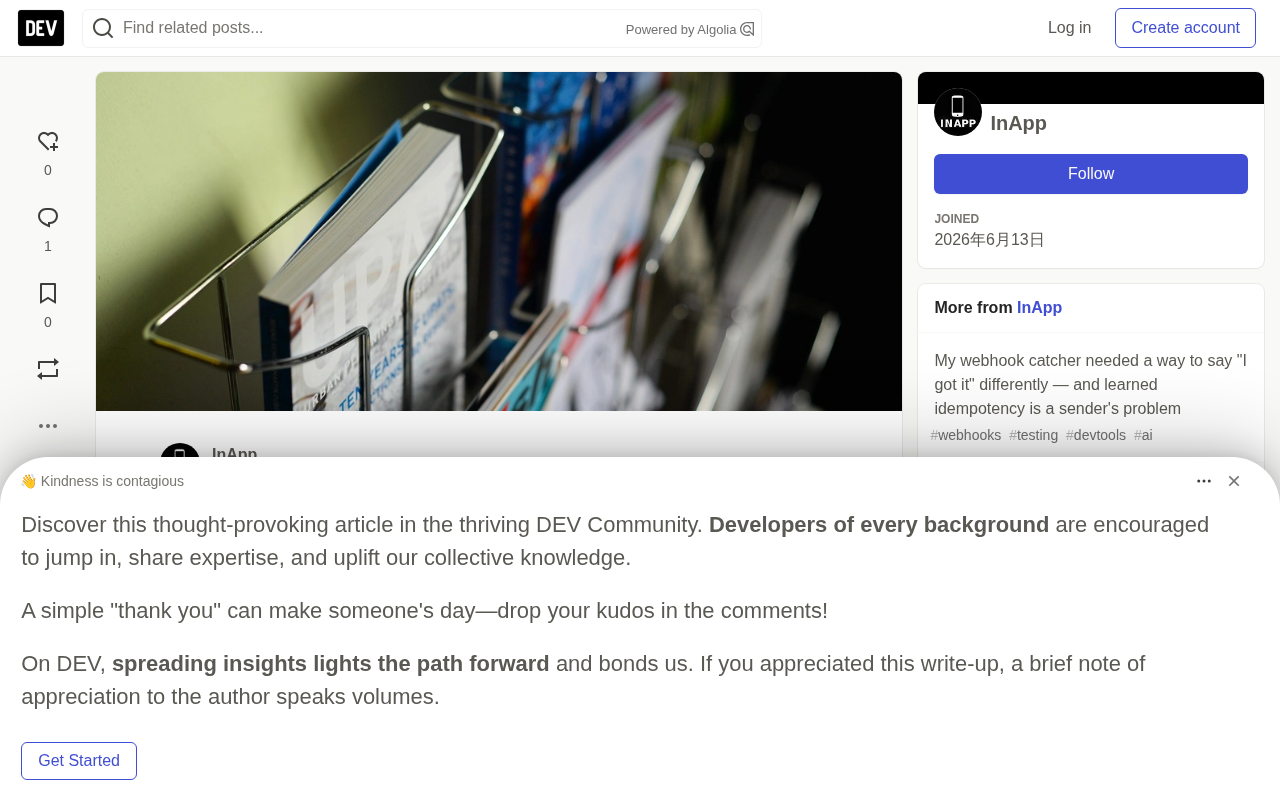Select the #ai tag

coord(1143,436)
